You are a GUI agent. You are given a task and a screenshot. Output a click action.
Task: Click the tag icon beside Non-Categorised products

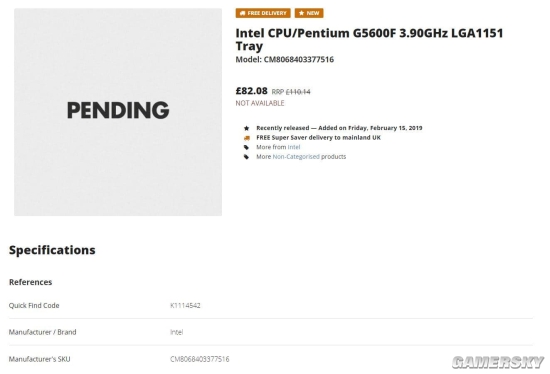coord(247,157)
